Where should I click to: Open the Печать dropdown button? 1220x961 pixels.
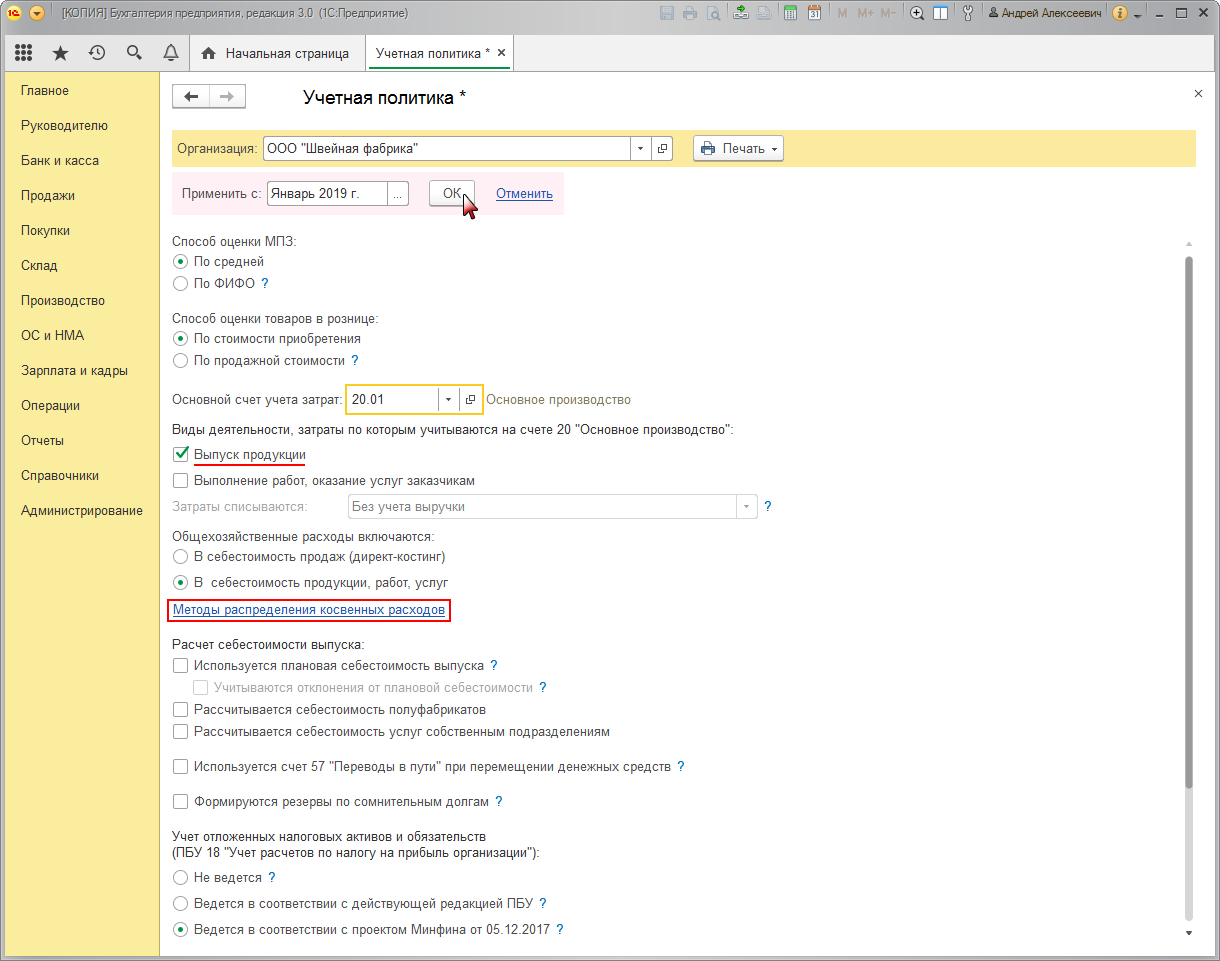coord(738,148)
